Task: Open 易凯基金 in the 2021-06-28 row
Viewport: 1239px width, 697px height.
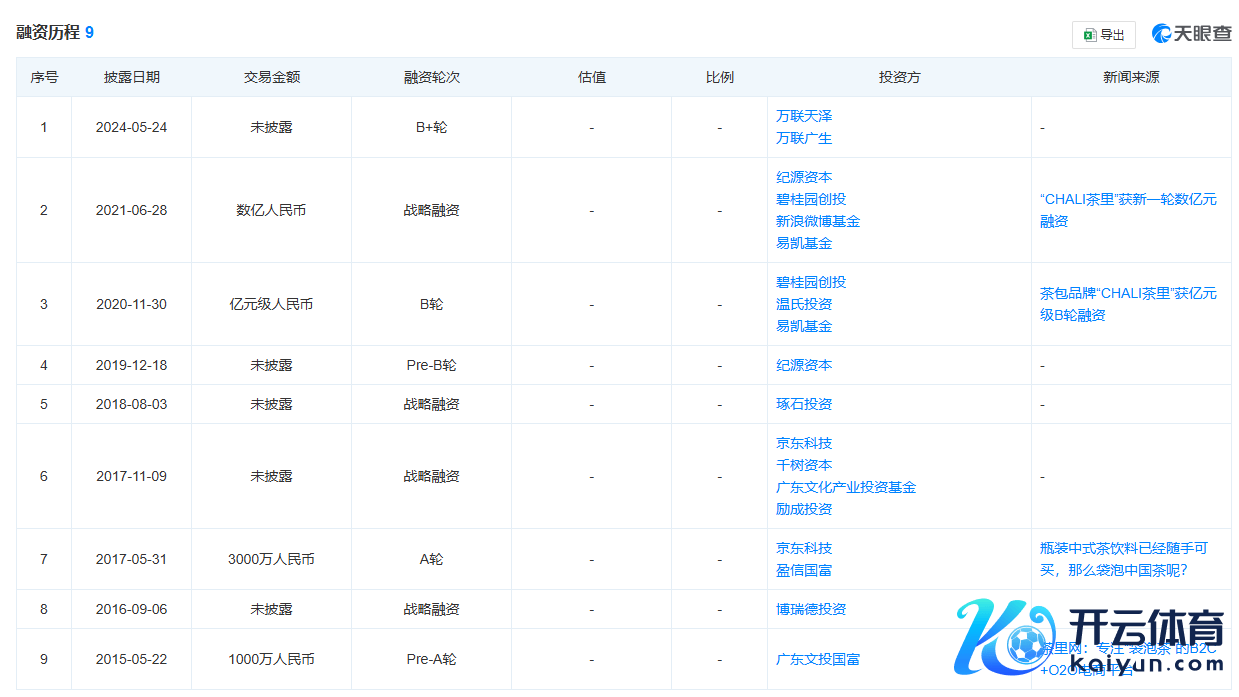Action: point(804,243)
